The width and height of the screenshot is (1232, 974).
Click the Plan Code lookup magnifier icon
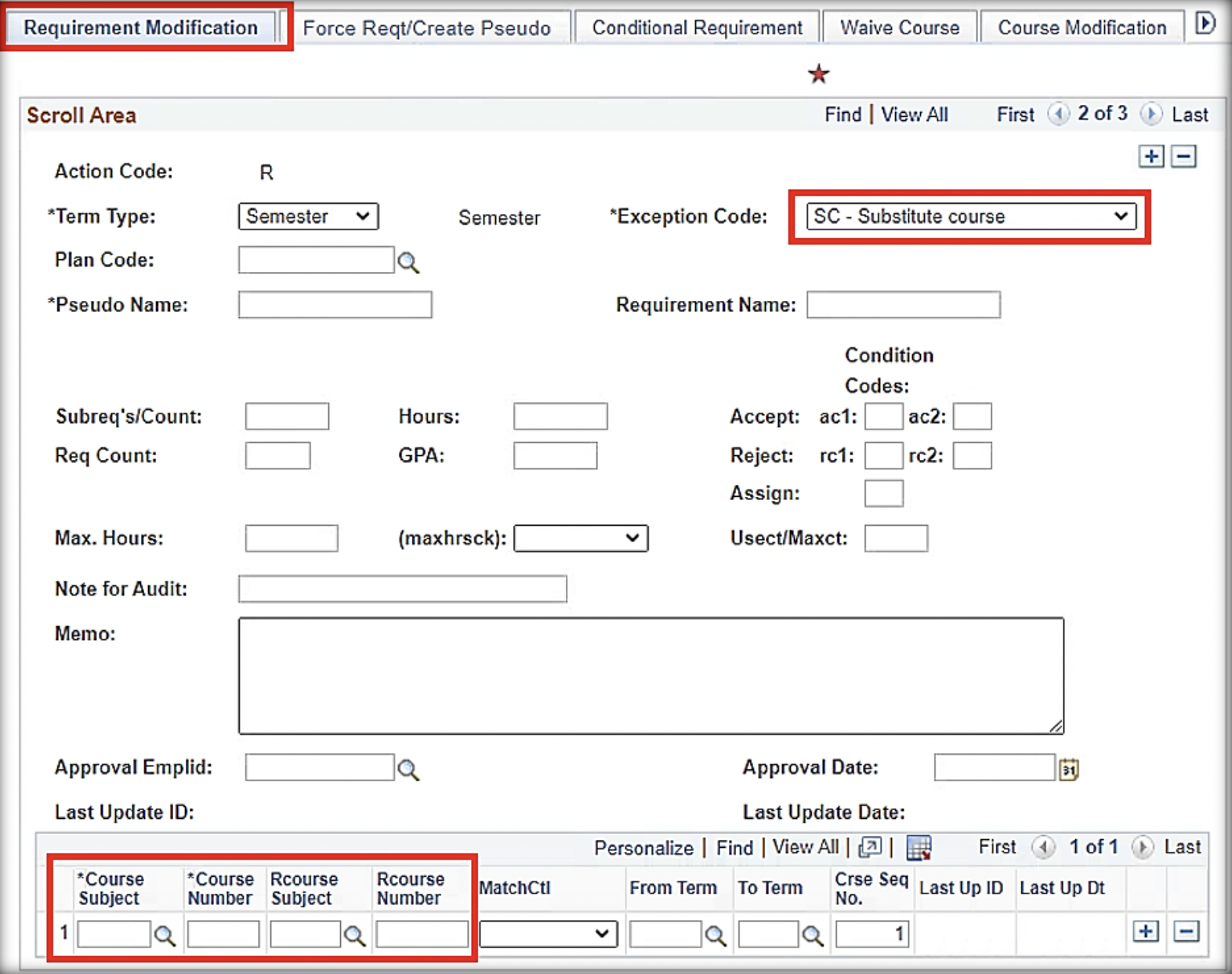(x=408, y=263)
